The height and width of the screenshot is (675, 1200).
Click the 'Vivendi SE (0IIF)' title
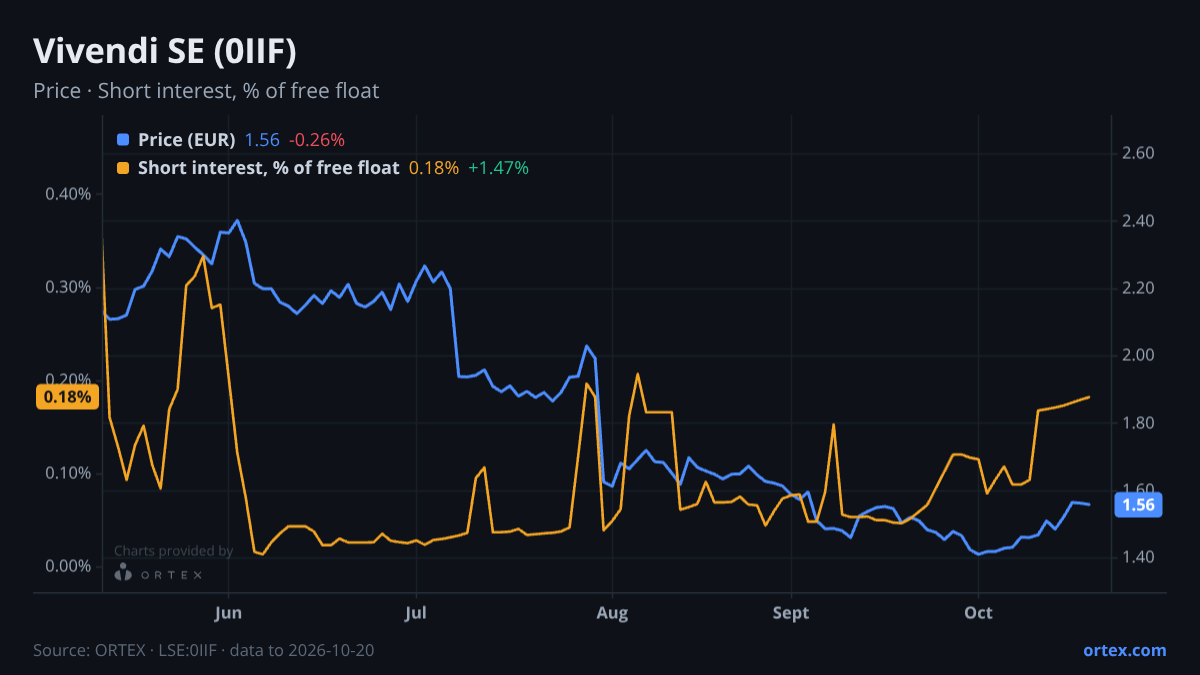pos(165,51)
